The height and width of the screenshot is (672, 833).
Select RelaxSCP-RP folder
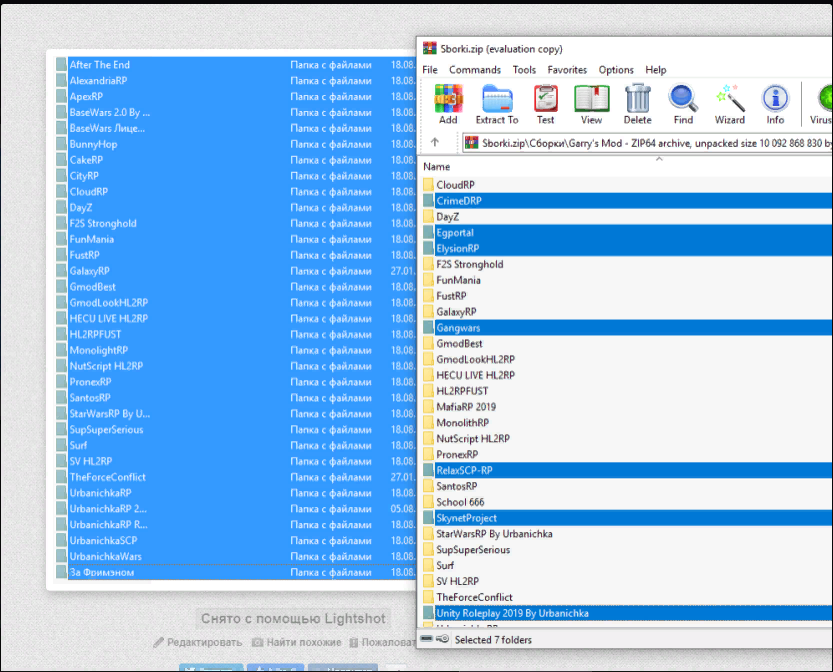[627, 470]
